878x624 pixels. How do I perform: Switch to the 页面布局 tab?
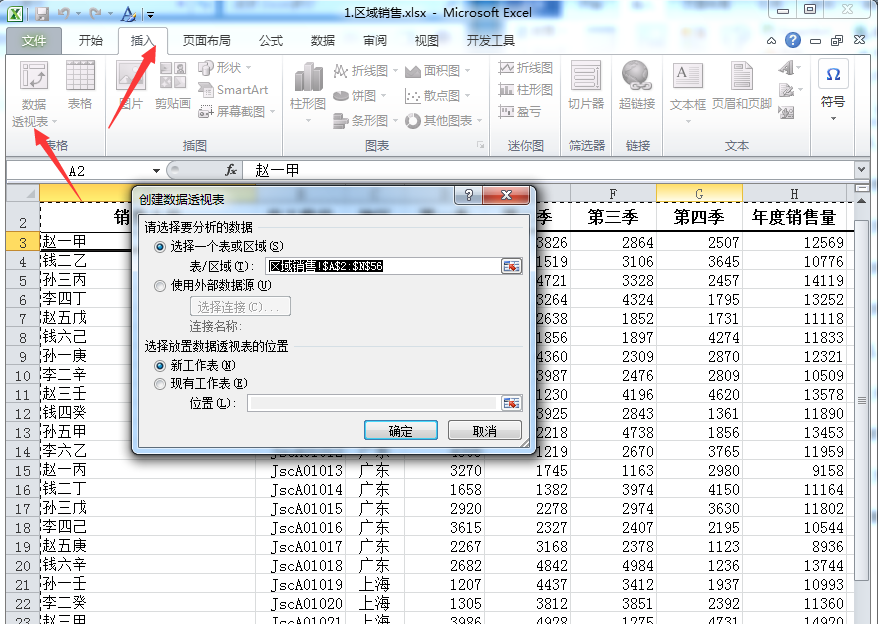pos(207,41)
